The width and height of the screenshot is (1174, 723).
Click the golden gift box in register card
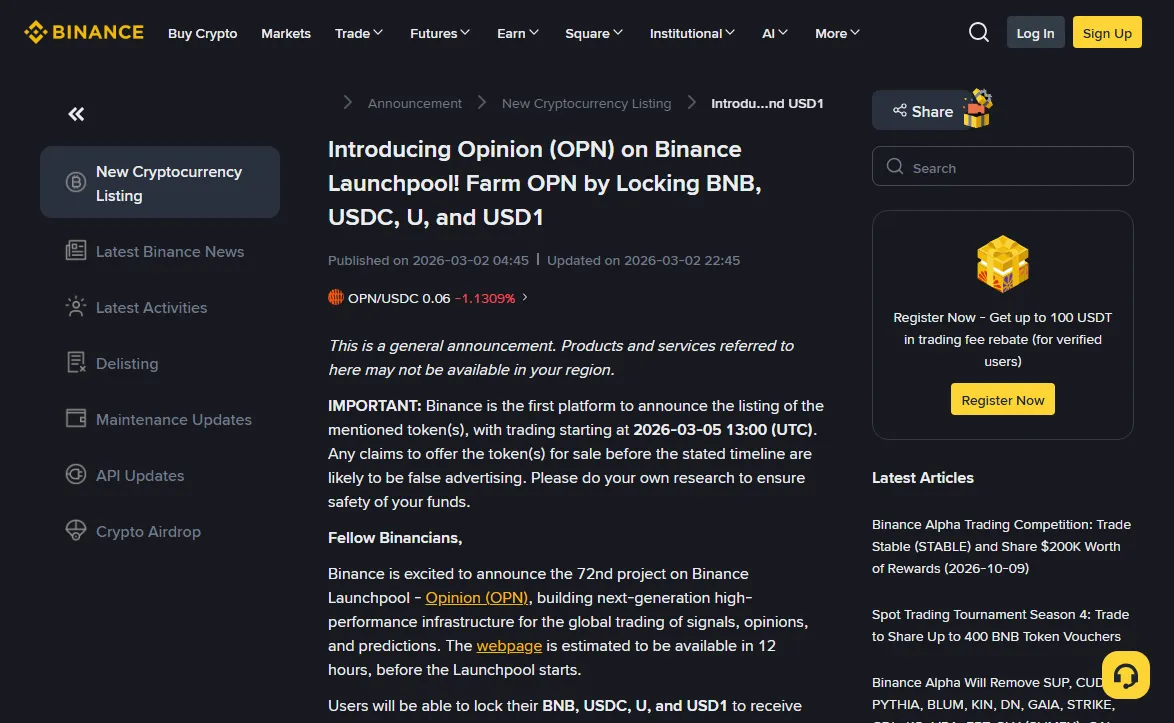tap(1003, 263)
